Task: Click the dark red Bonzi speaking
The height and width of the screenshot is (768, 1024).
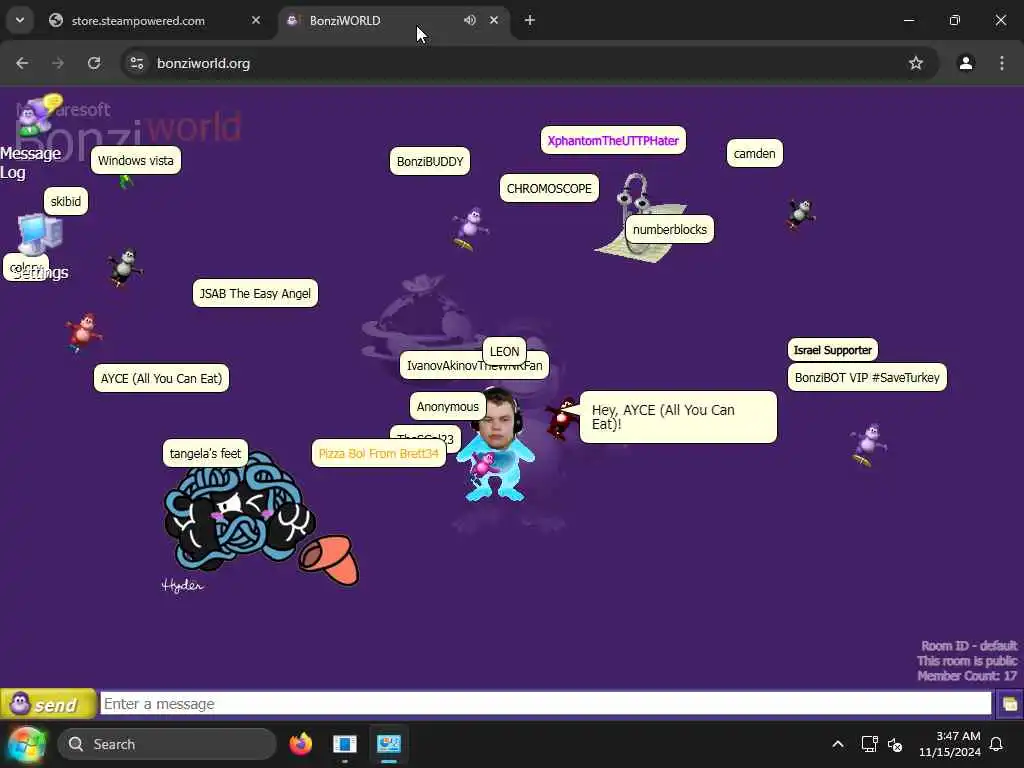Action: 562,419
